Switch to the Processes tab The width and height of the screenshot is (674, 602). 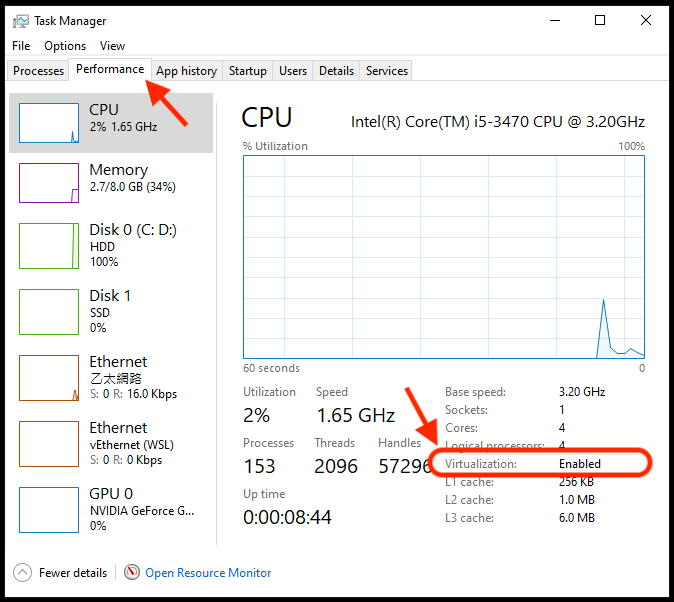tap(38, 71)
